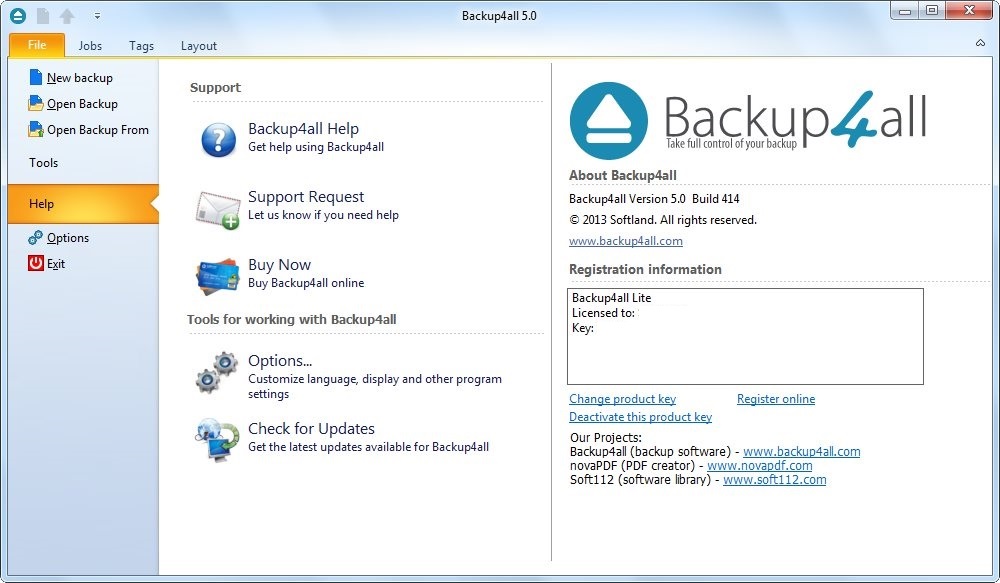Click the red Exit power icon

[36, 263]
